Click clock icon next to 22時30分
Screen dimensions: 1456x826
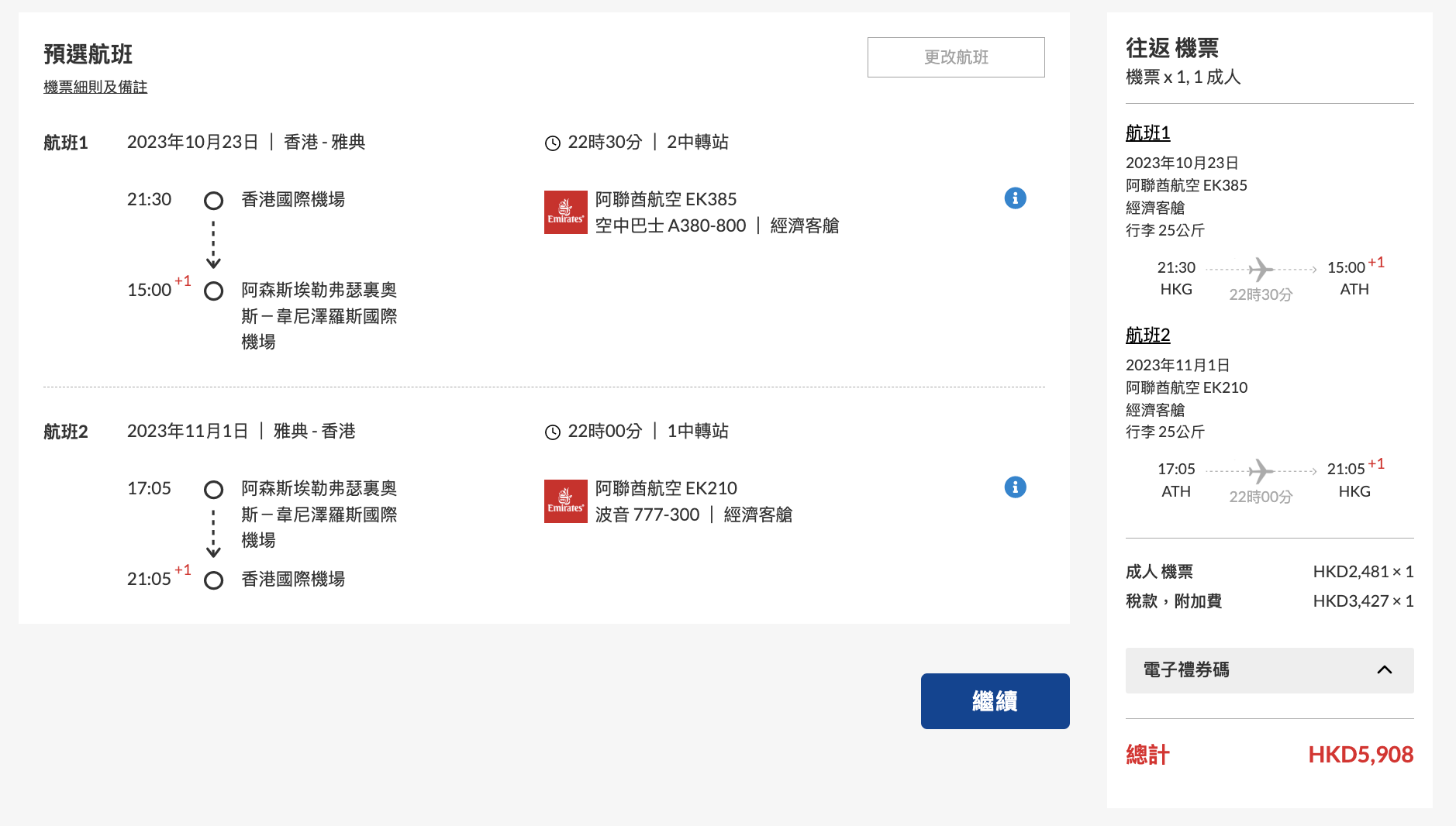553,143
